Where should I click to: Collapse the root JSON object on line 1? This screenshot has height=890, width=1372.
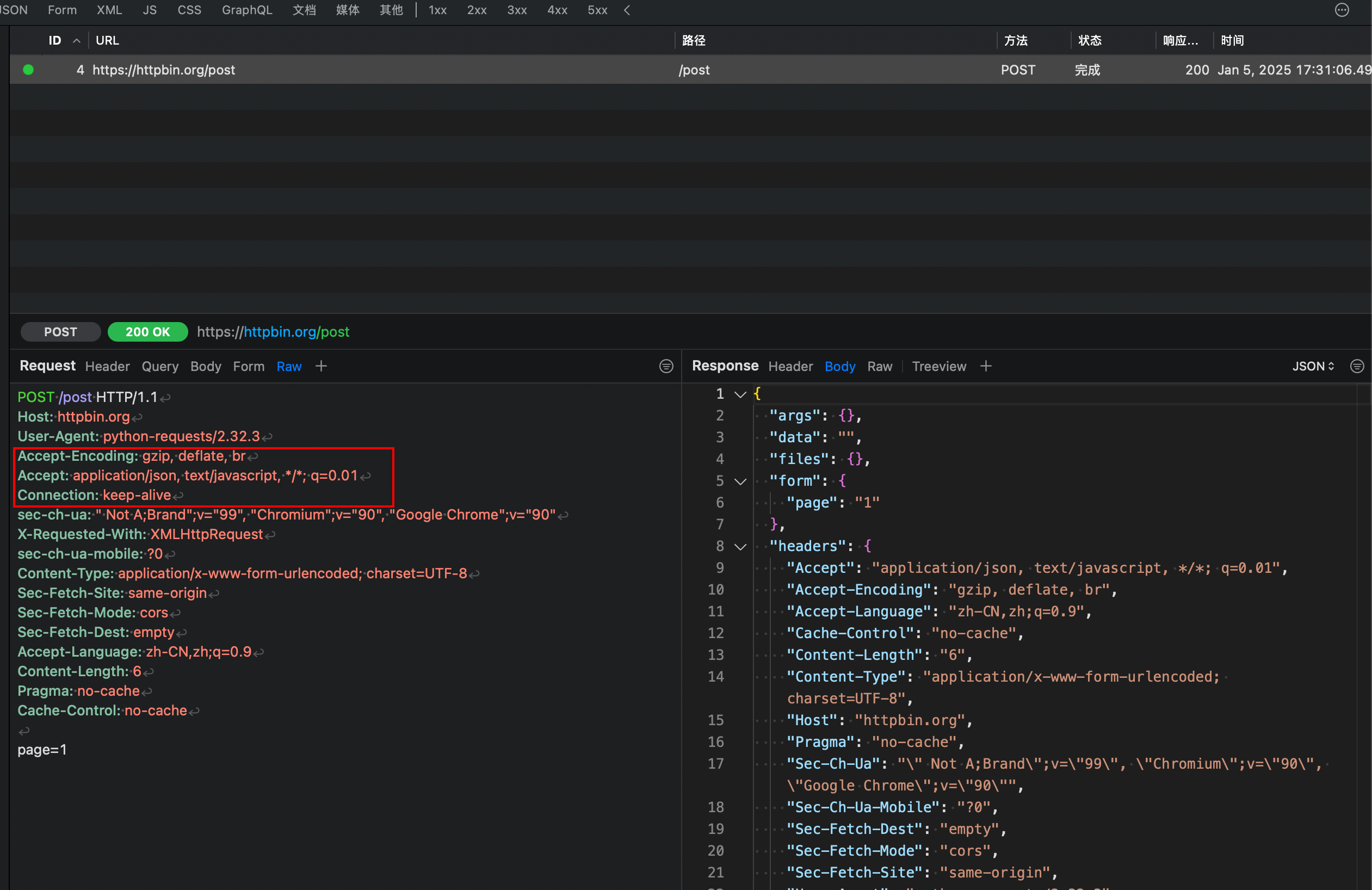pyautogui.click(x=740, y=394)
